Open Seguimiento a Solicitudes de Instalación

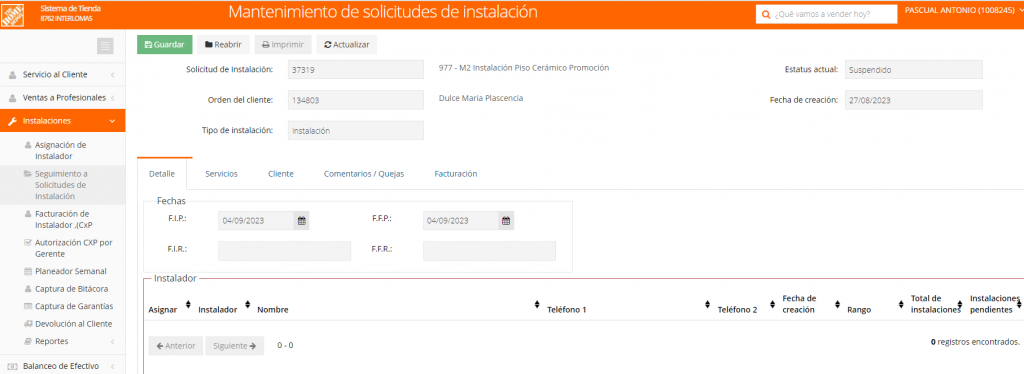(x=62, y=185)
